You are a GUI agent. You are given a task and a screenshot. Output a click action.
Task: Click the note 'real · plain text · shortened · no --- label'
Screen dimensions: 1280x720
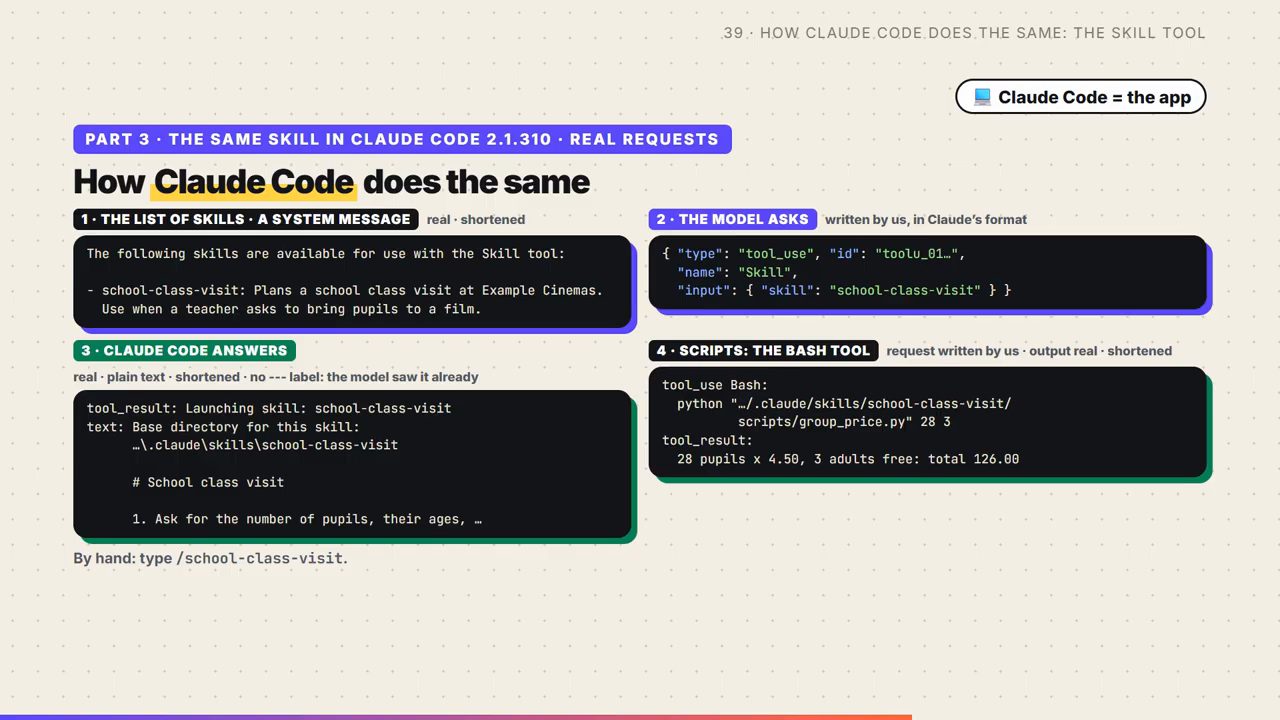(x=276, y=377)
